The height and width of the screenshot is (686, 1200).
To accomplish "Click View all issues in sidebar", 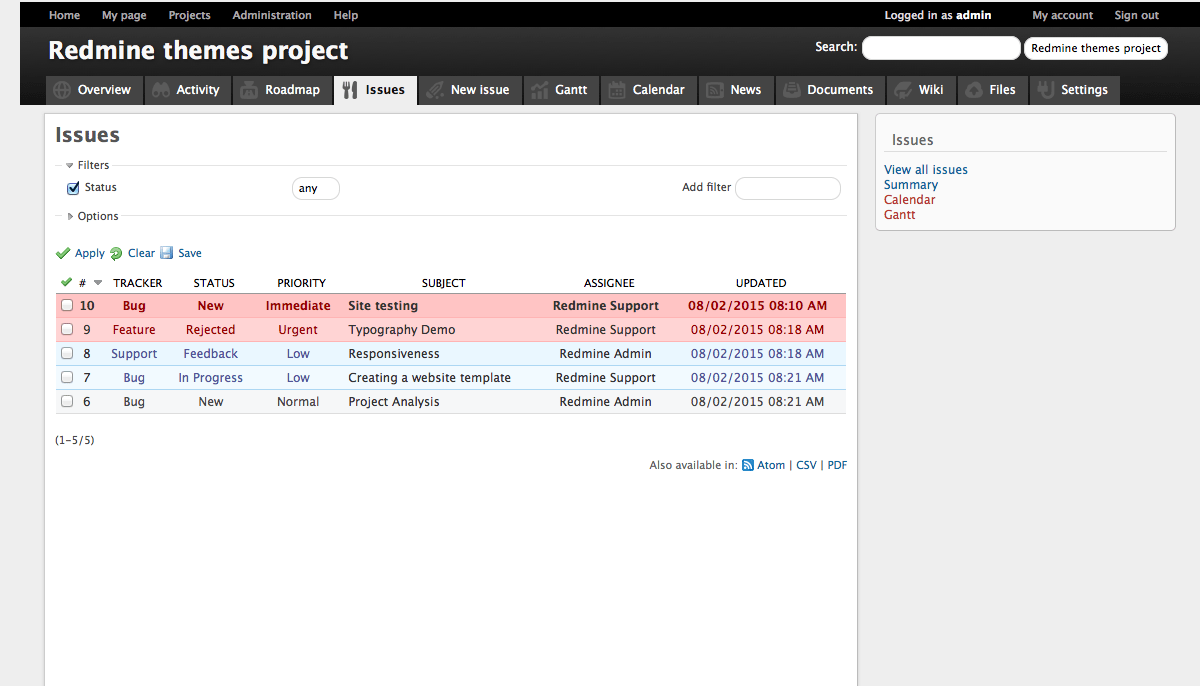I will pos(926,170).
